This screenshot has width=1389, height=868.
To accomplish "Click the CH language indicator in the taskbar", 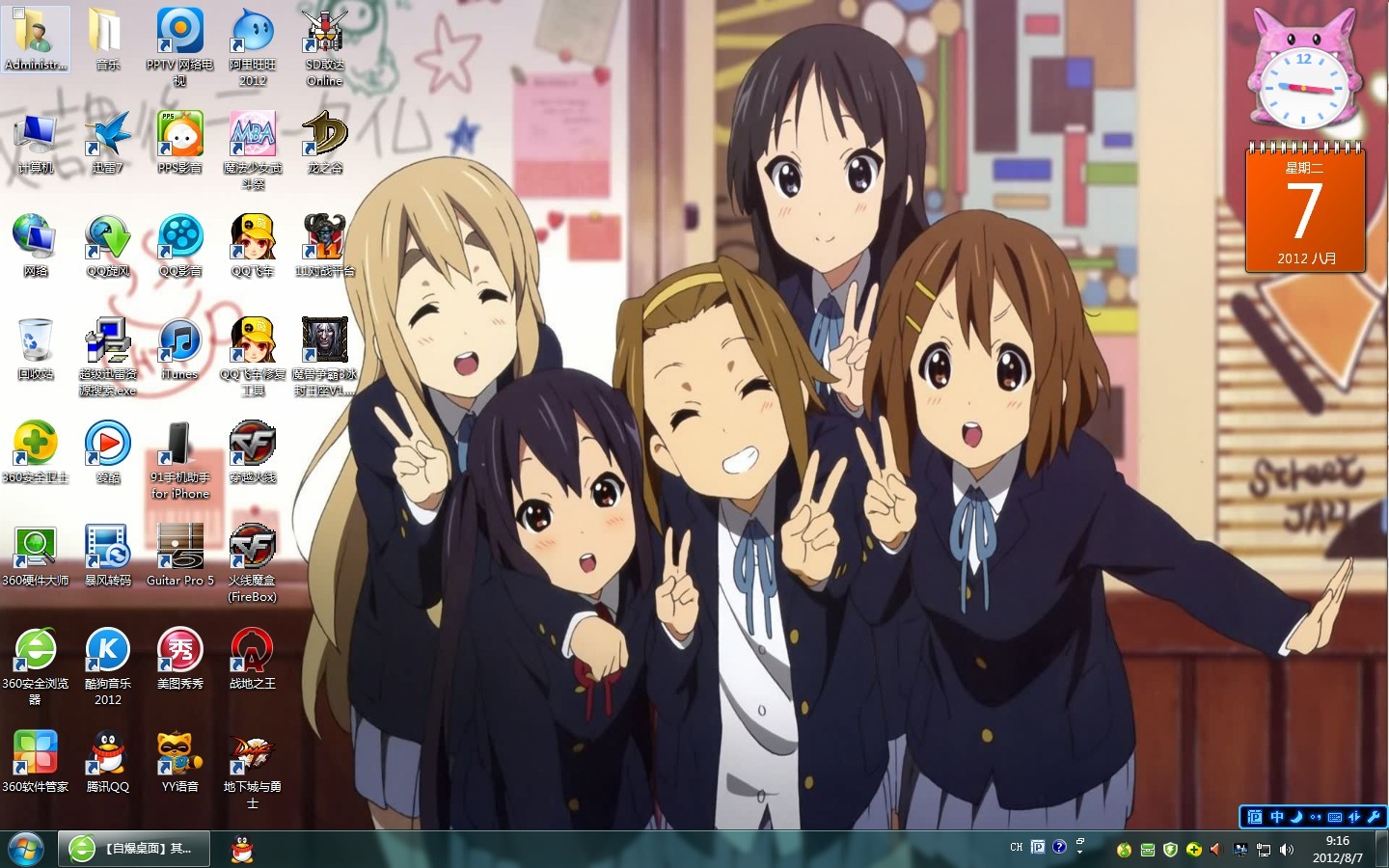I will tap(1016, 847).
